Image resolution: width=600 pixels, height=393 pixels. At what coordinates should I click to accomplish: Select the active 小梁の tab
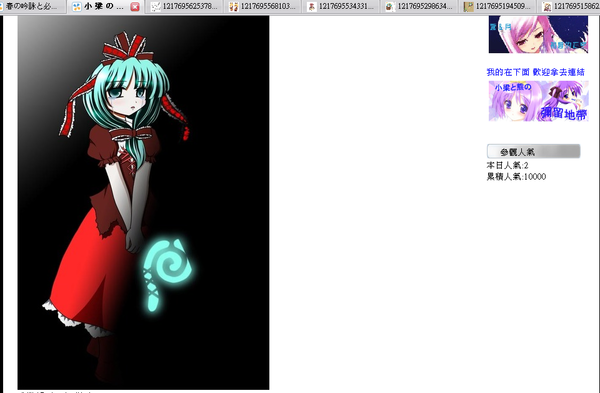106,7
